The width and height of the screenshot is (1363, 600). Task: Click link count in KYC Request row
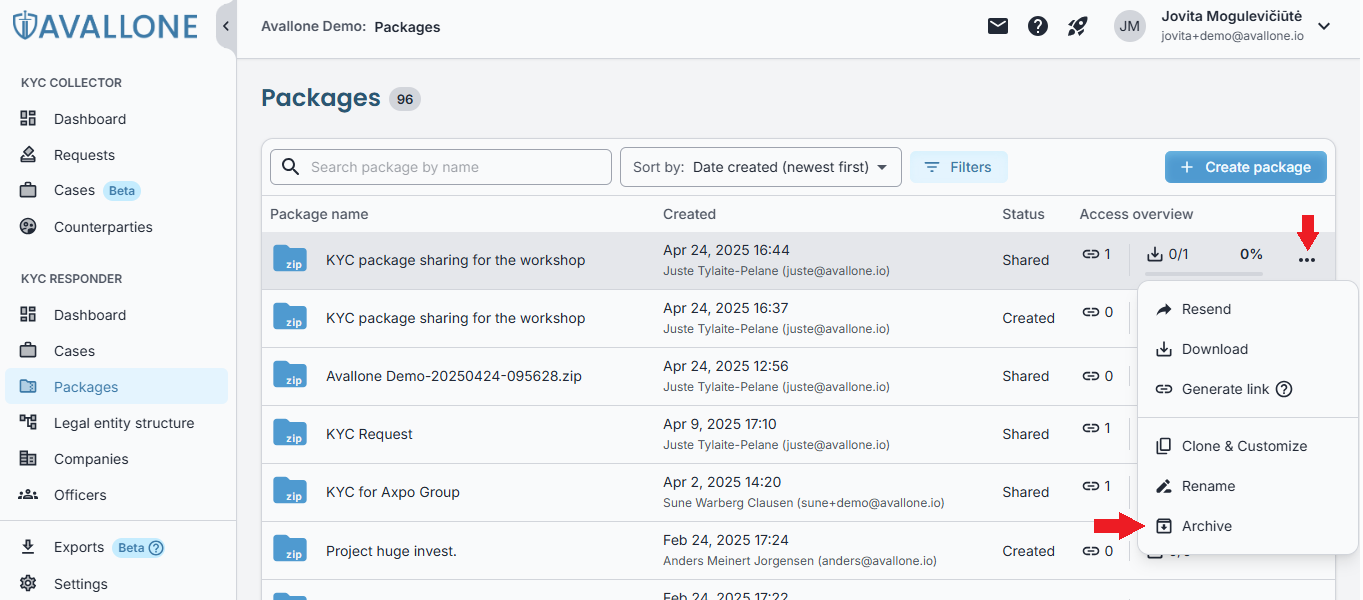[x=1097, y=428]
